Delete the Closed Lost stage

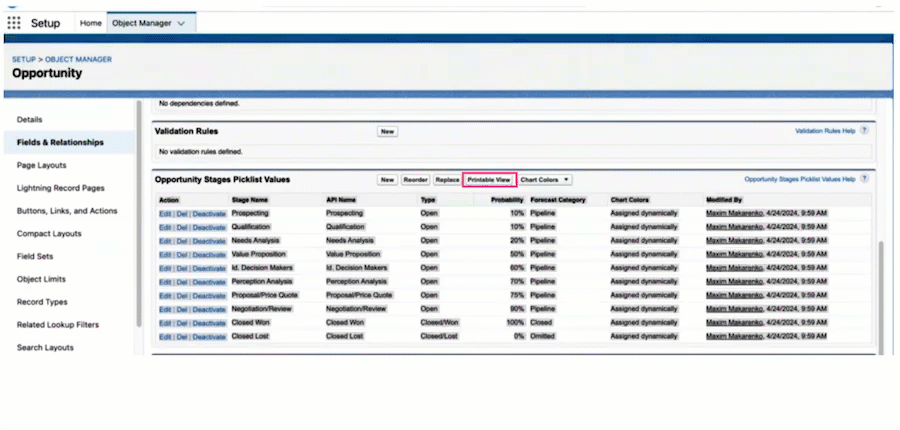pyautogui.click(x=182, y=336)
